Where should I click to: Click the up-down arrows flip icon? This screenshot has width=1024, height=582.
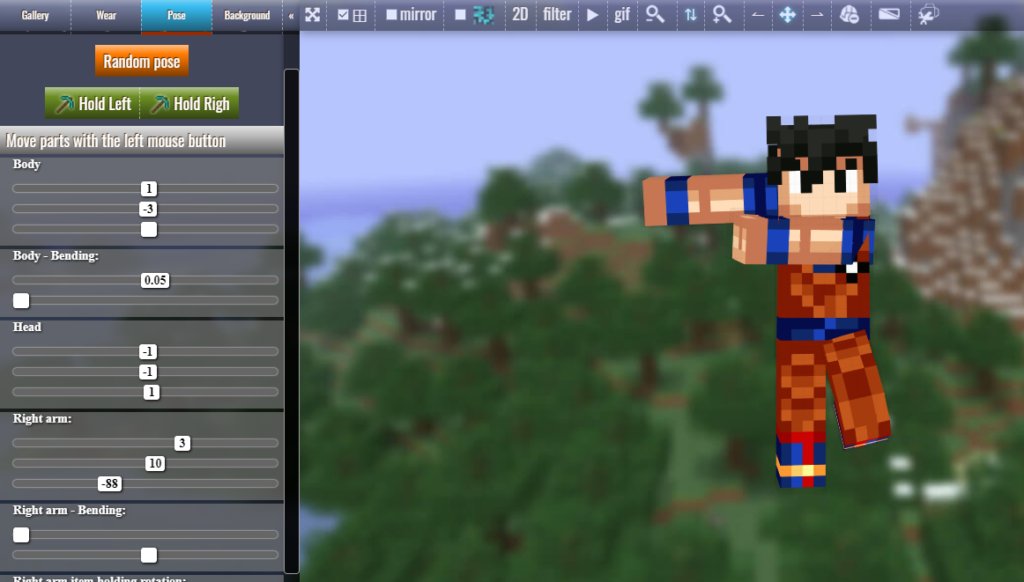[x=690, y=14]
